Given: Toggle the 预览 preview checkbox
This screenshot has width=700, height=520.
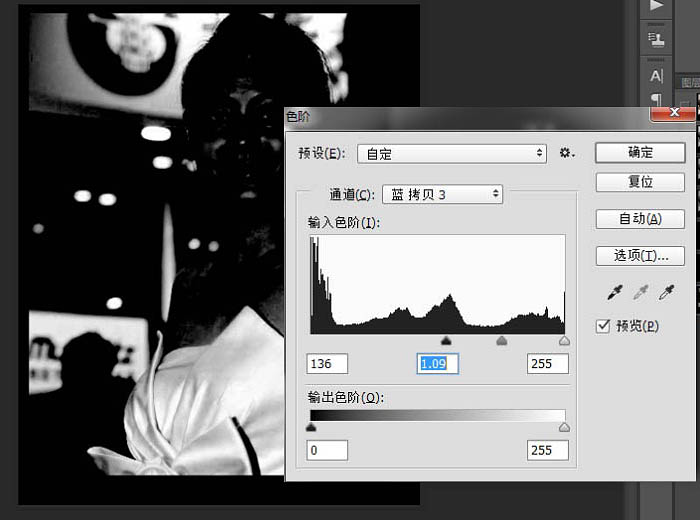Looking at the screenshot, I should coord(603,325).
